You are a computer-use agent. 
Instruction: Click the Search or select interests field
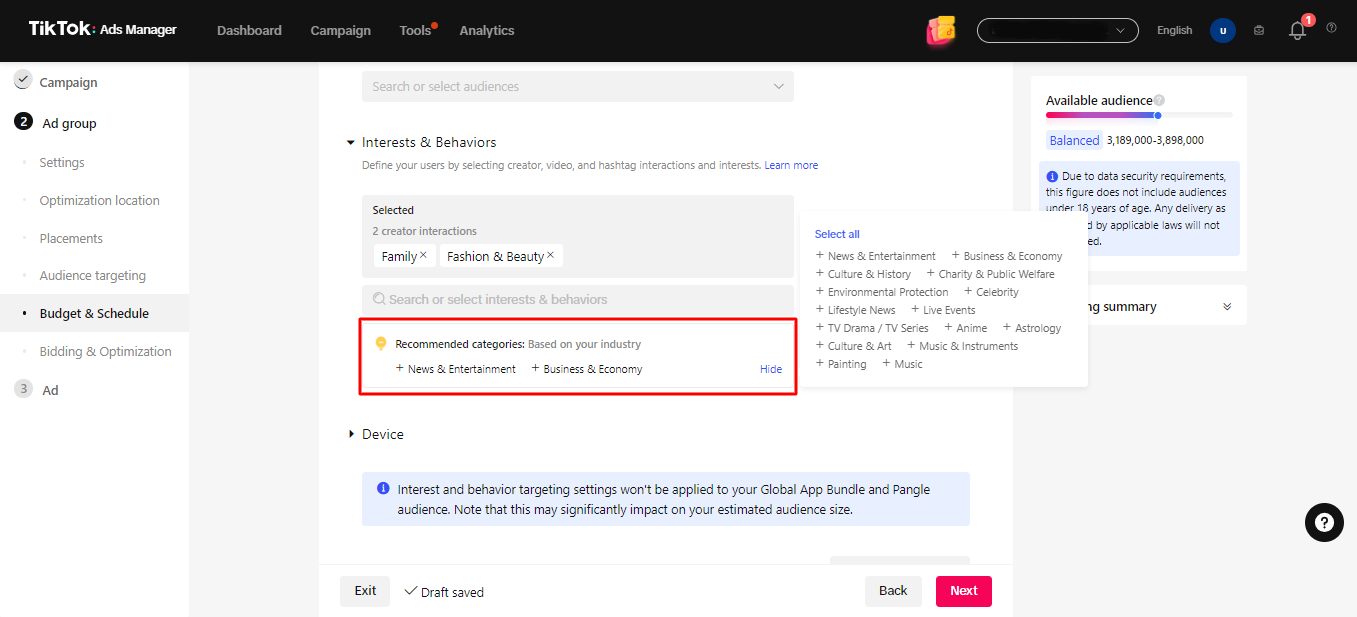coord(577,301)
